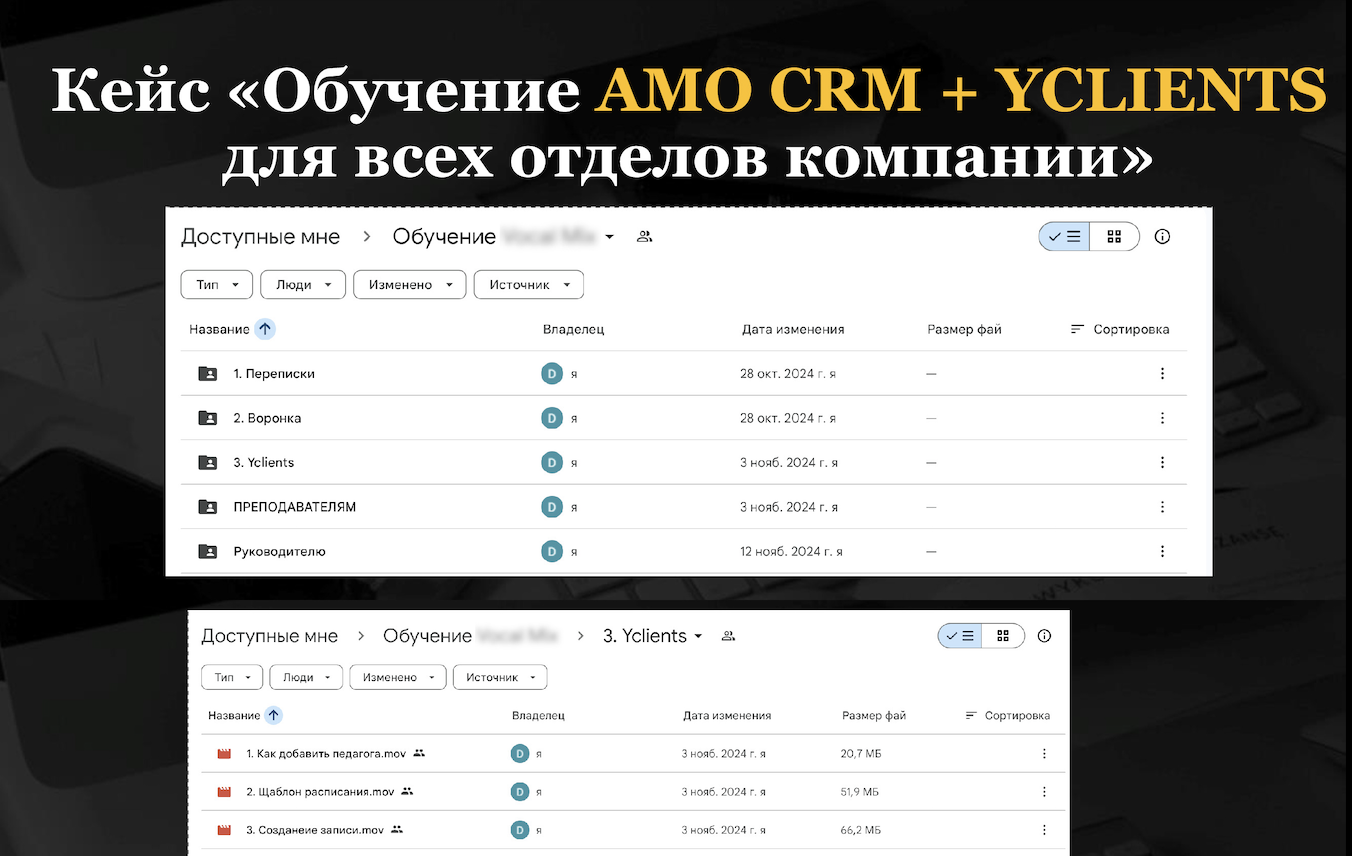Screen dimensions: 1352x856
Task: Reverse the sort arrow next to Название in the upper window
Action: click(265, 329)
